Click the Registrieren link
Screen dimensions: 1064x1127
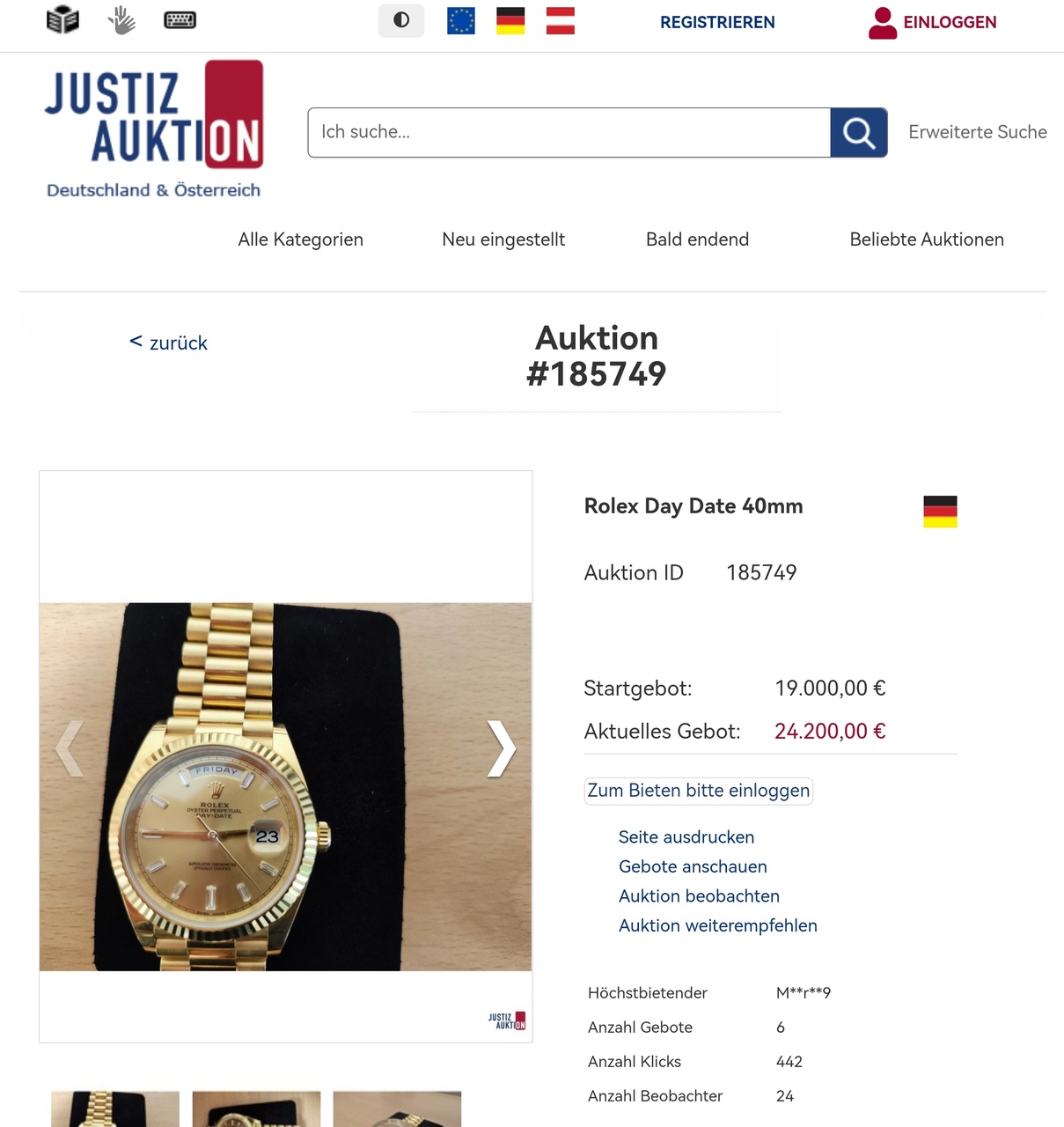coord(717,22)
